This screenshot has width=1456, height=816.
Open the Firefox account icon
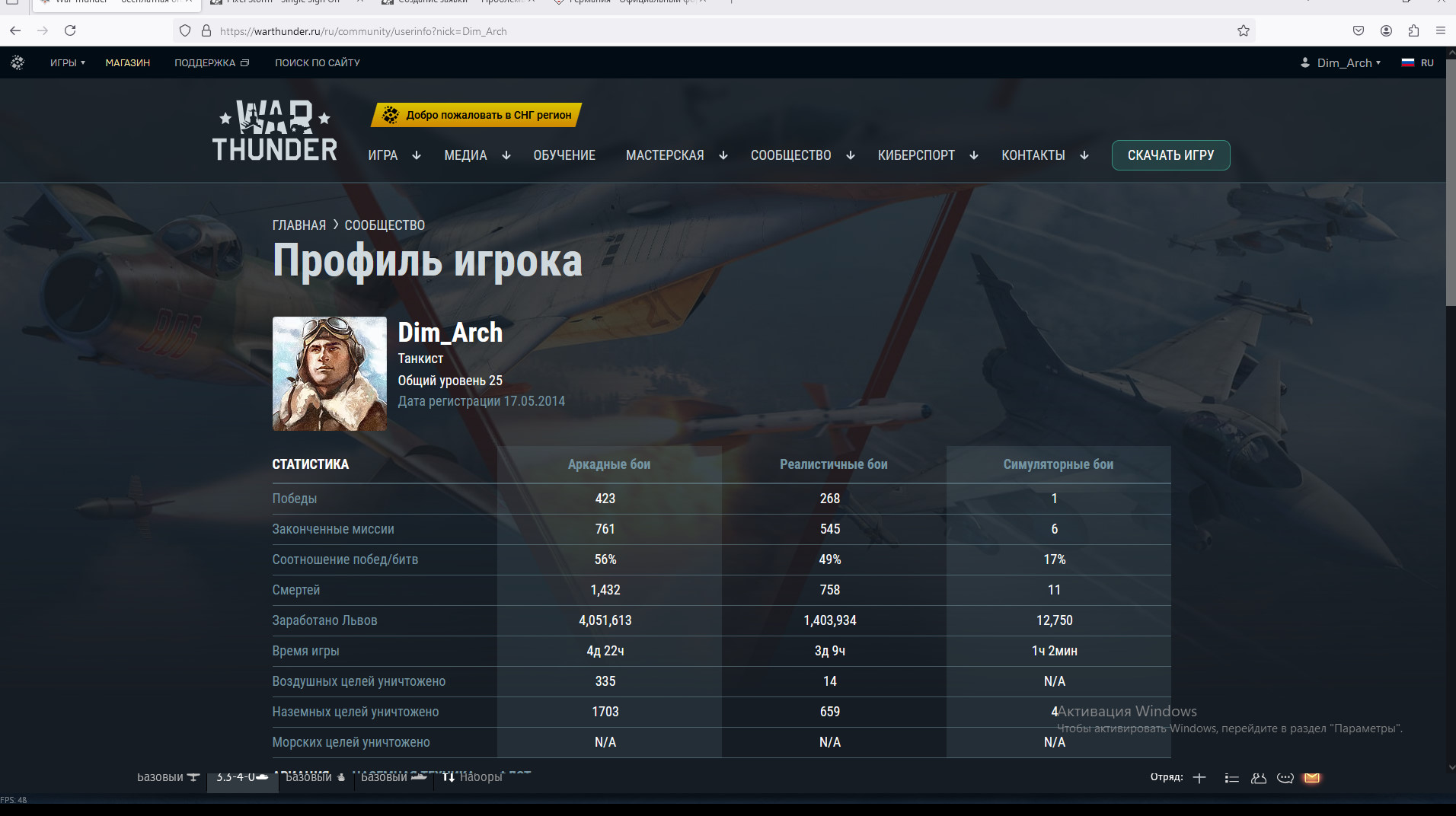[x=1386, y=30]
